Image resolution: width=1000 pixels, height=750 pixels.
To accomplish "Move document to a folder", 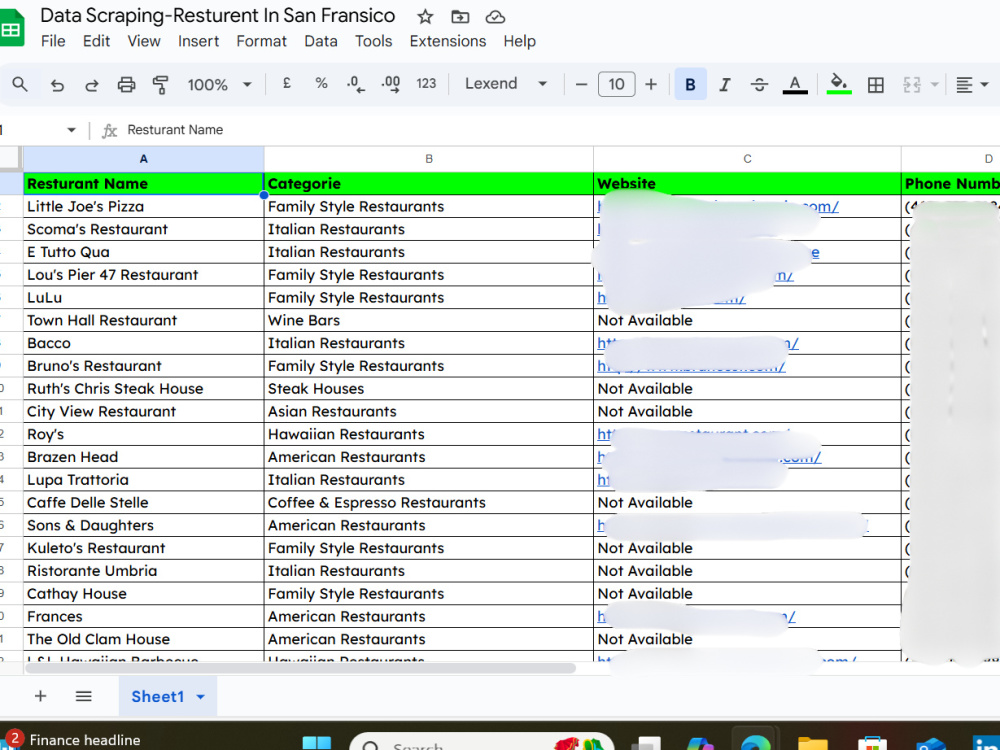I will coord(460,17).
